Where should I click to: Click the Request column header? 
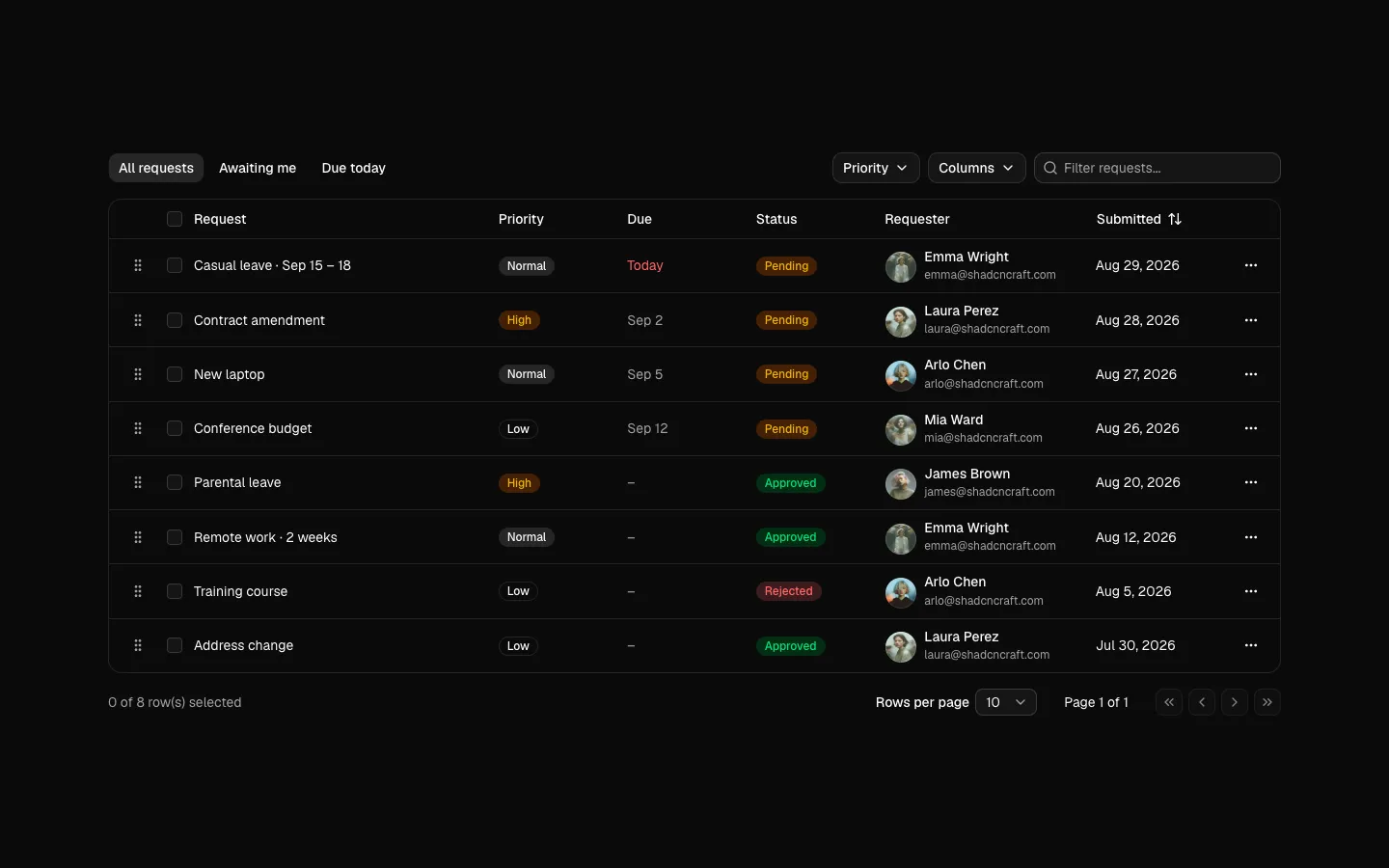220,219
